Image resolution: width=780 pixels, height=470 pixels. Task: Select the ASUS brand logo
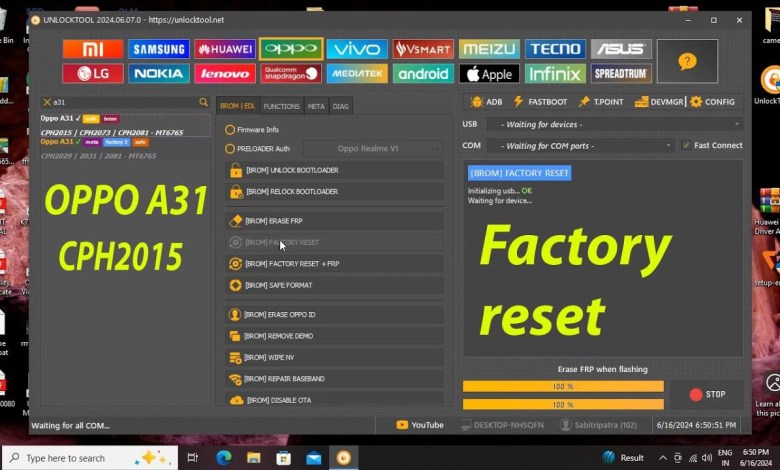coord(621,49)
